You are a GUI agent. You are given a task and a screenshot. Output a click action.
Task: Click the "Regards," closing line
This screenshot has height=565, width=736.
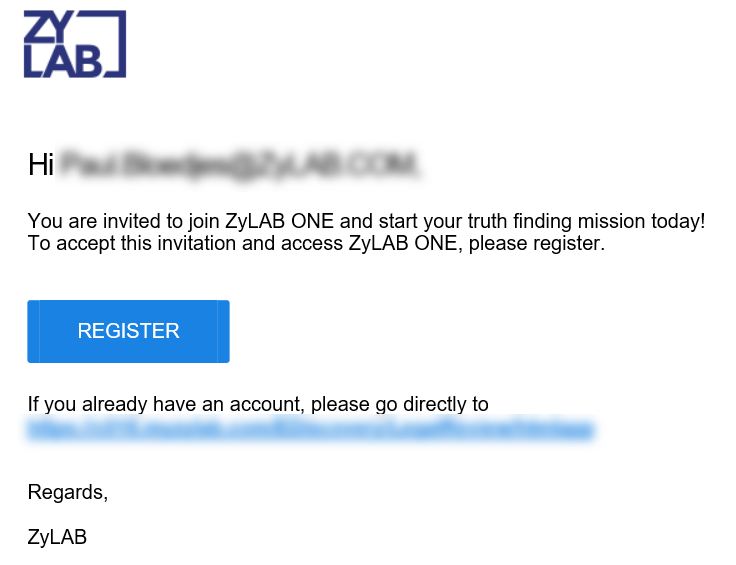(68, 492)
